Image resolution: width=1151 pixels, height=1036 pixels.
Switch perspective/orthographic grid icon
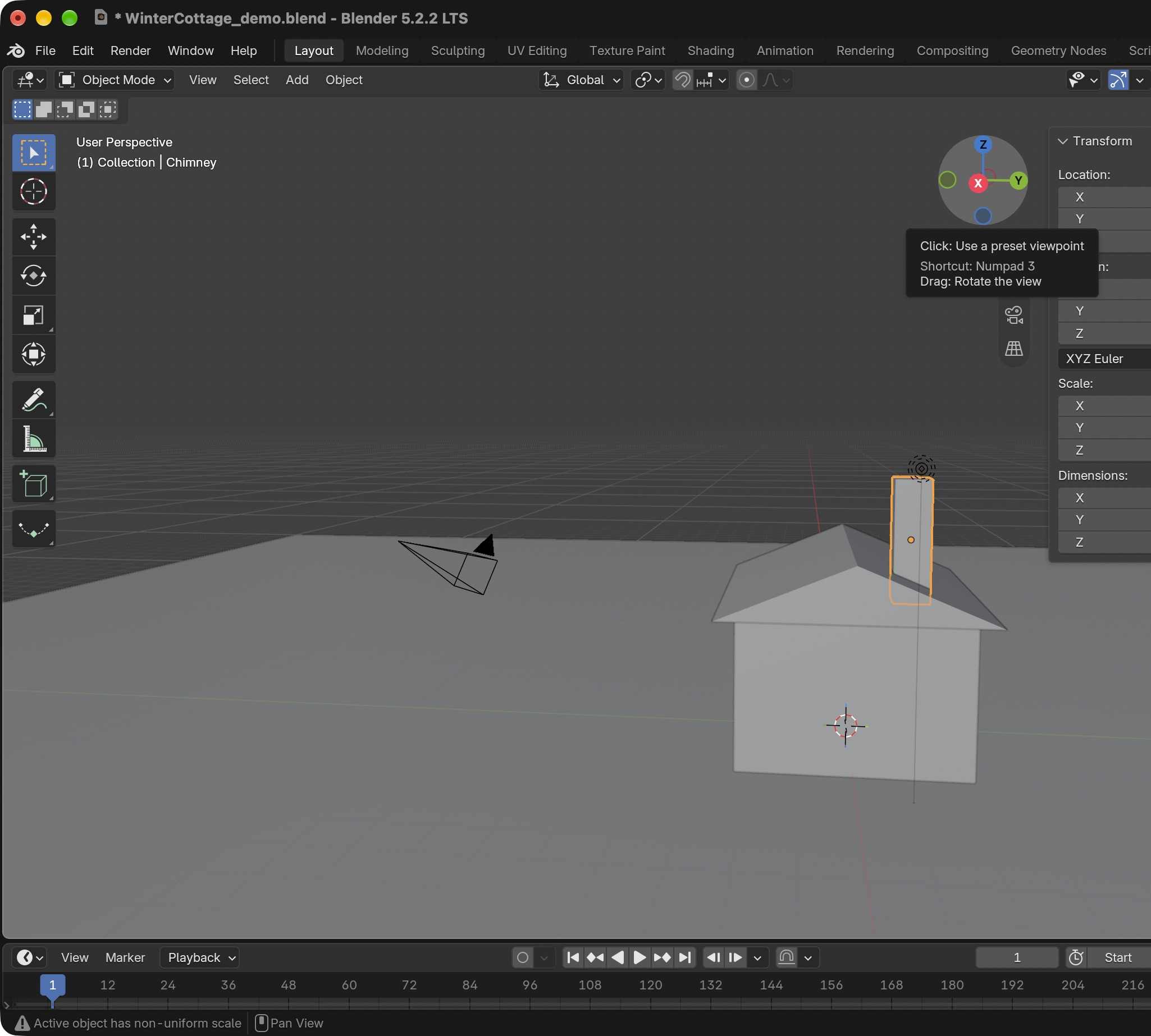point(1014,348)
